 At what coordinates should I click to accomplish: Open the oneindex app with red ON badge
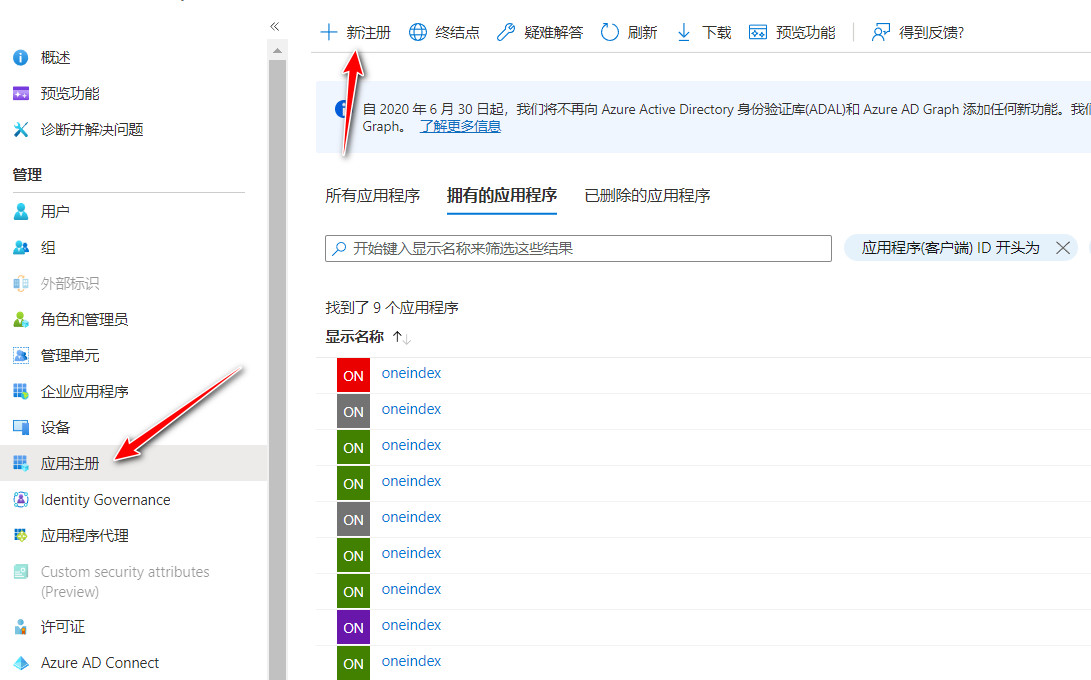point(411,373)
